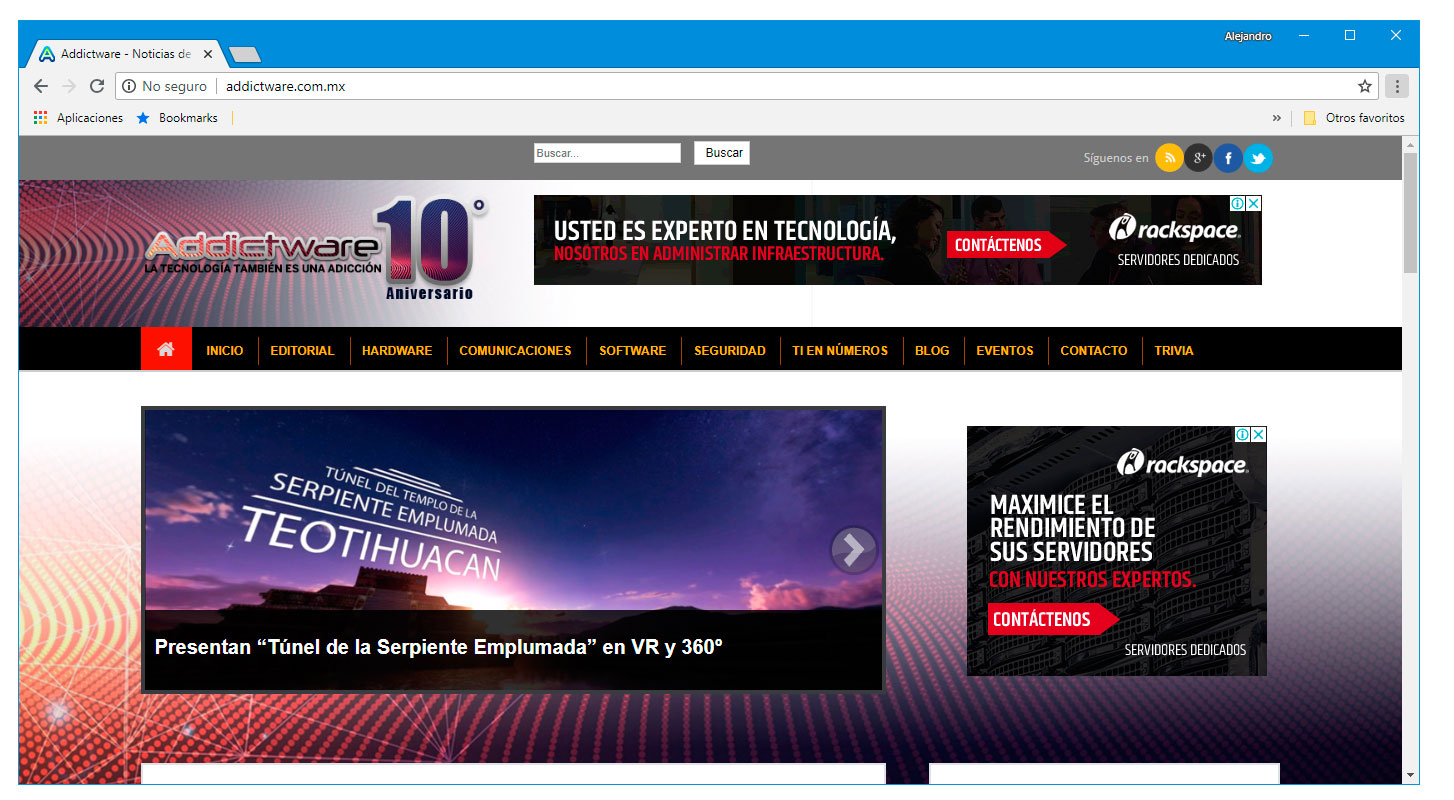Select the Facebook icon in Síguenos bar
The height and width of the screenshot is (800, 1454).
click(x=1228, y=158)
